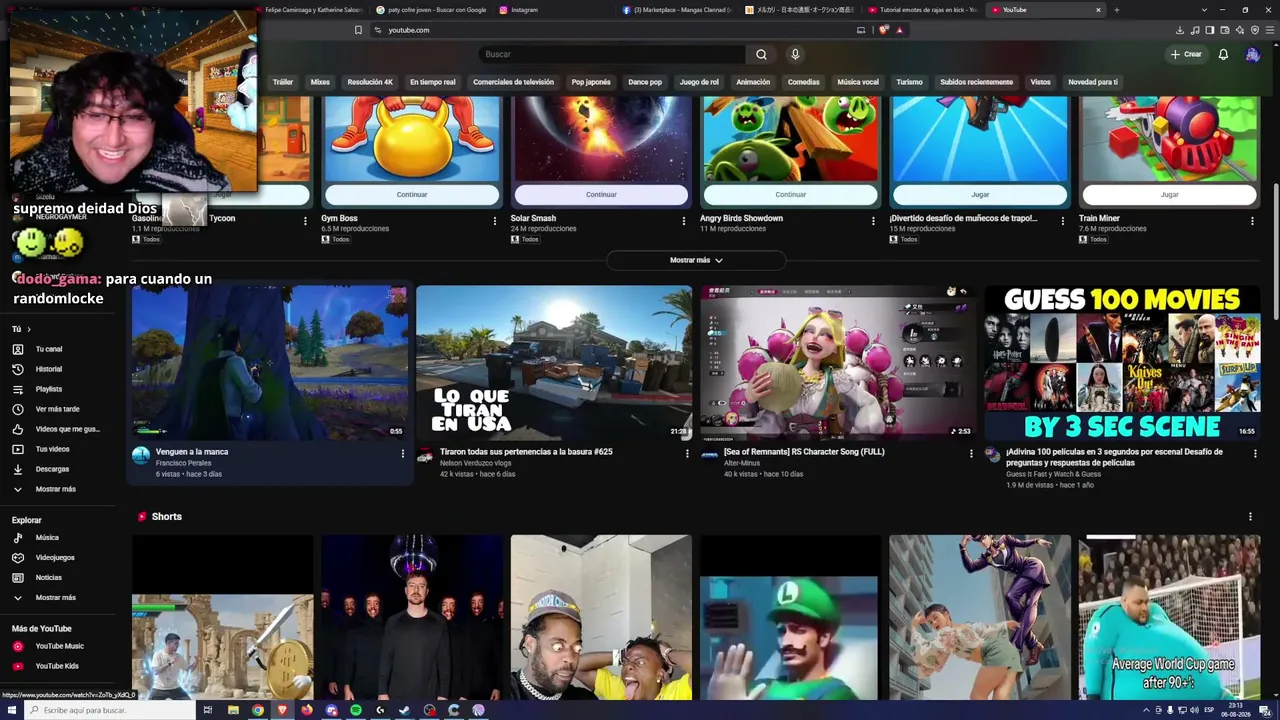The height and width of the screenshot is (720, 1280).
Task: Open the Gym Boss card options menu
Action: pos(495,221)
